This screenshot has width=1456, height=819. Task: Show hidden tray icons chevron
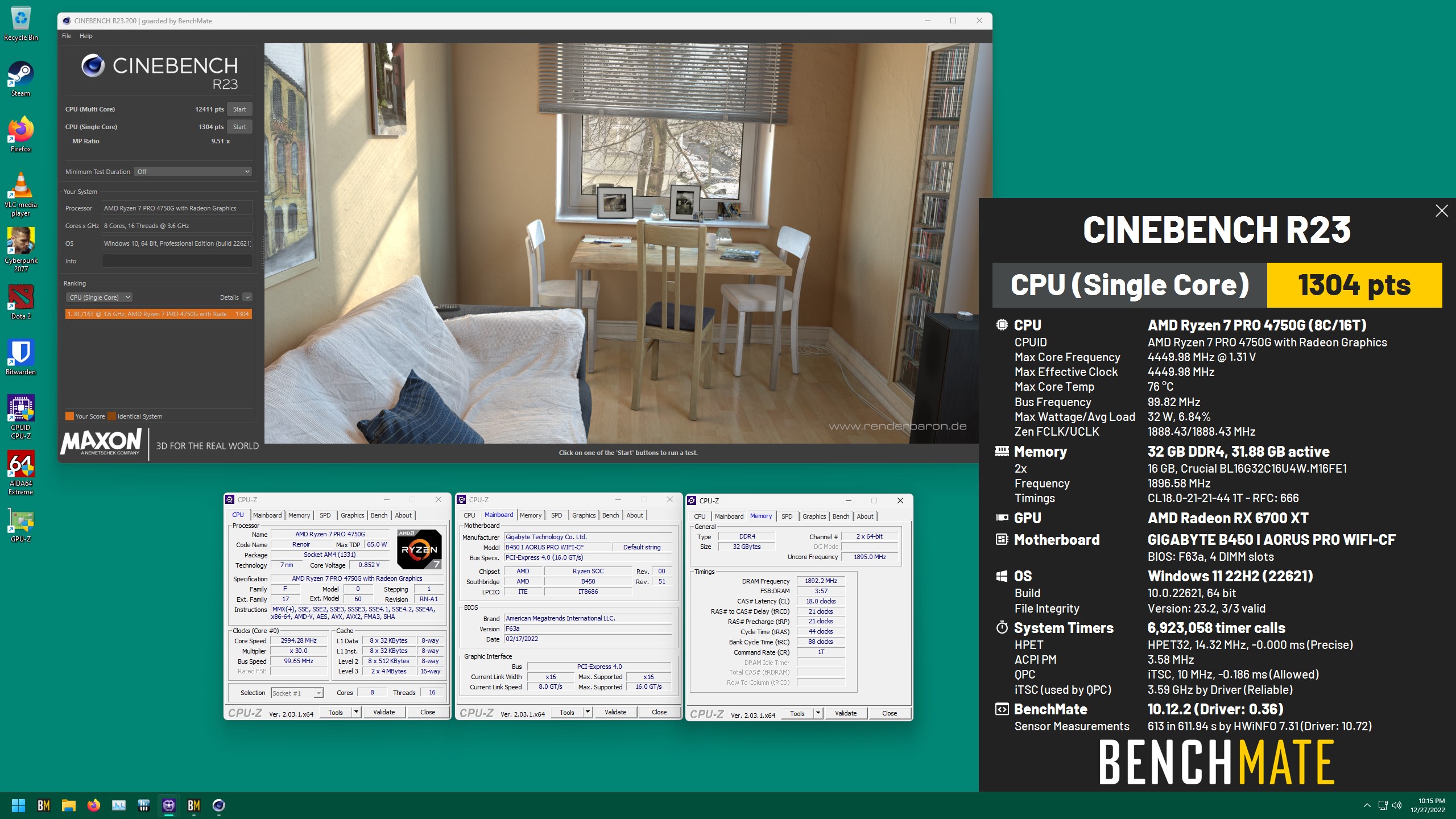(x=1367, y=805)
